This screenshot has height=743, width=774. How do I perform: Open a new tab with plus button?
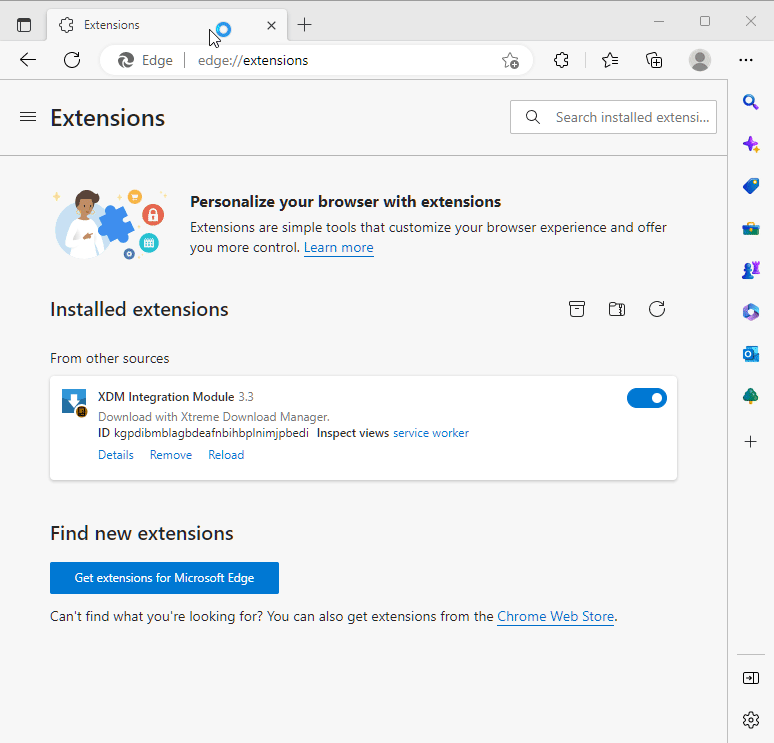pyautogui.click(x=305, y=25)
